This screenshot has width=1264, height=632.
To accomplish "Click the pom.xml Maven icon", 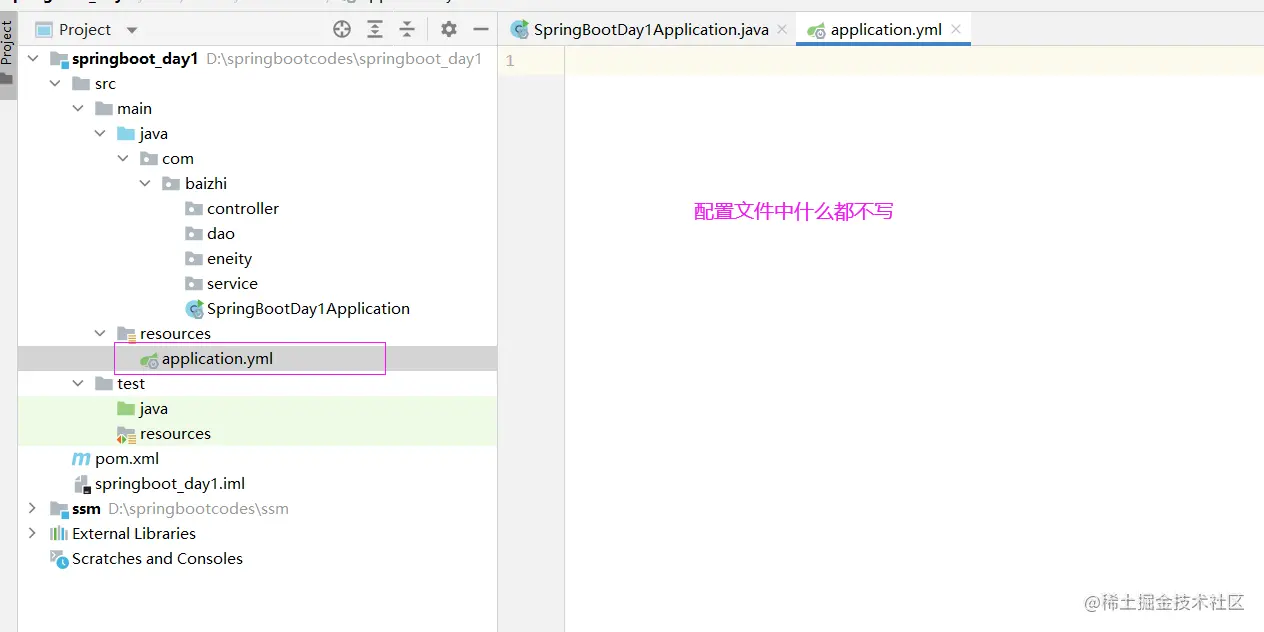I will pyautogui.click(x=80, y=458).
